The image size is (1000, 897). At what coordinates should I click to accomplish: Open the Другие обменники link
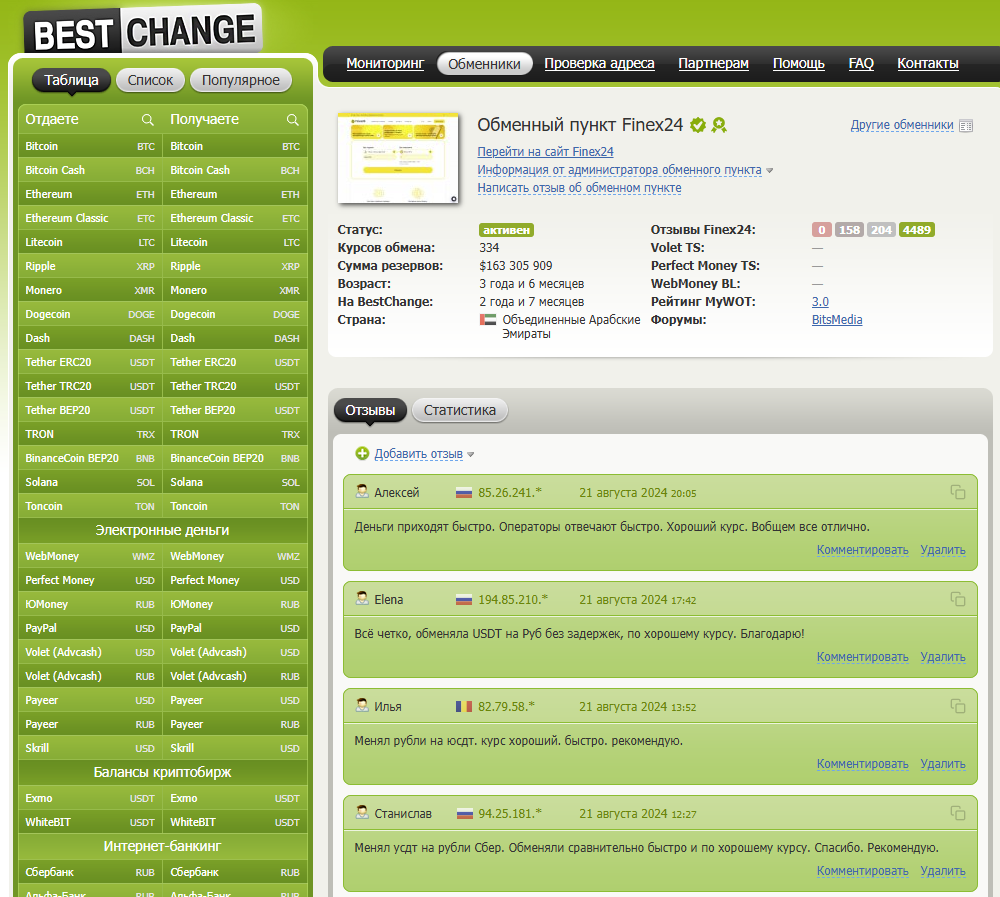pos(902,125)
